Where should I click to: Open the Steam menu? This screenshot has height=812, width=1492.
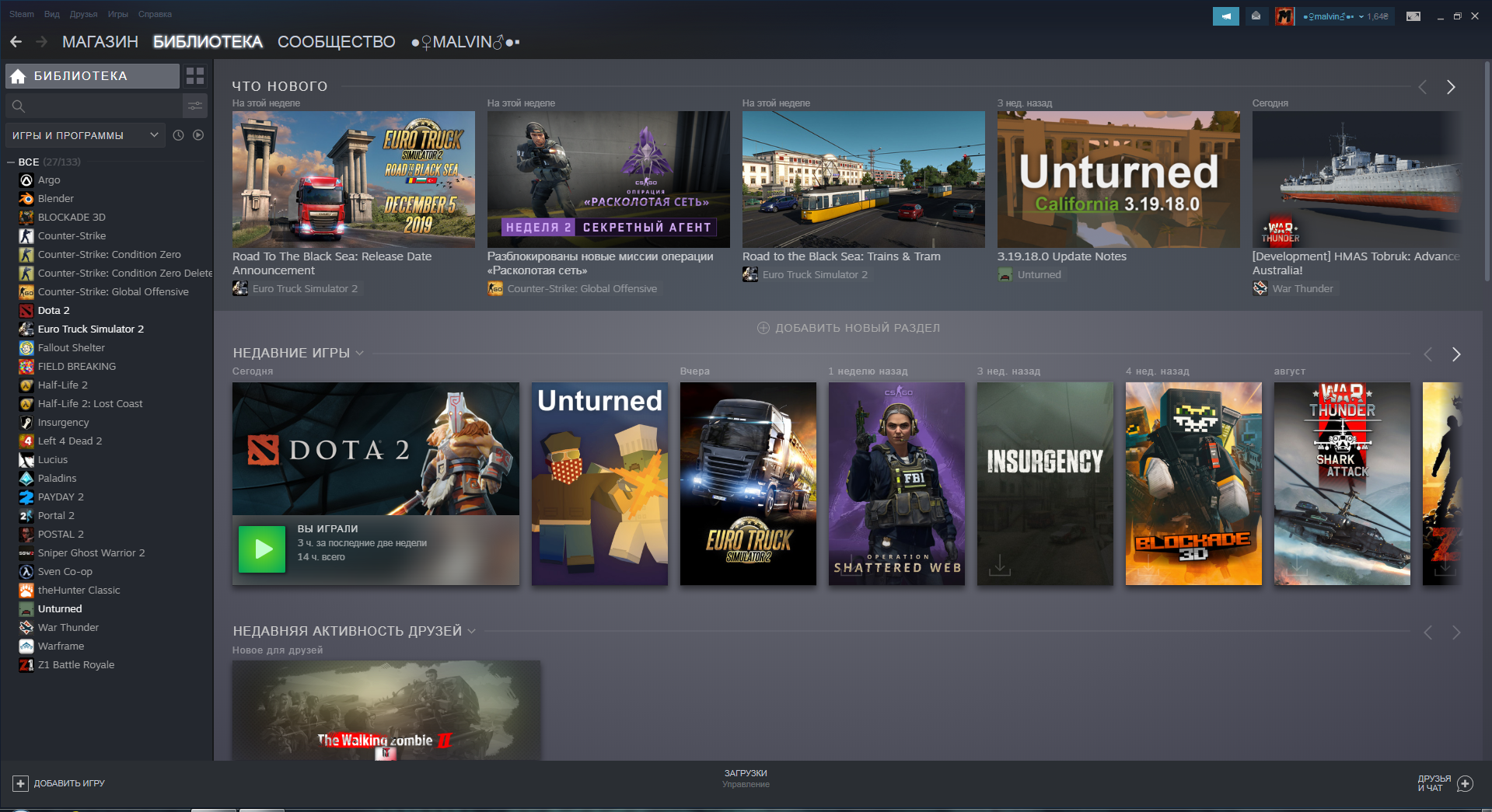coord(22,14)
